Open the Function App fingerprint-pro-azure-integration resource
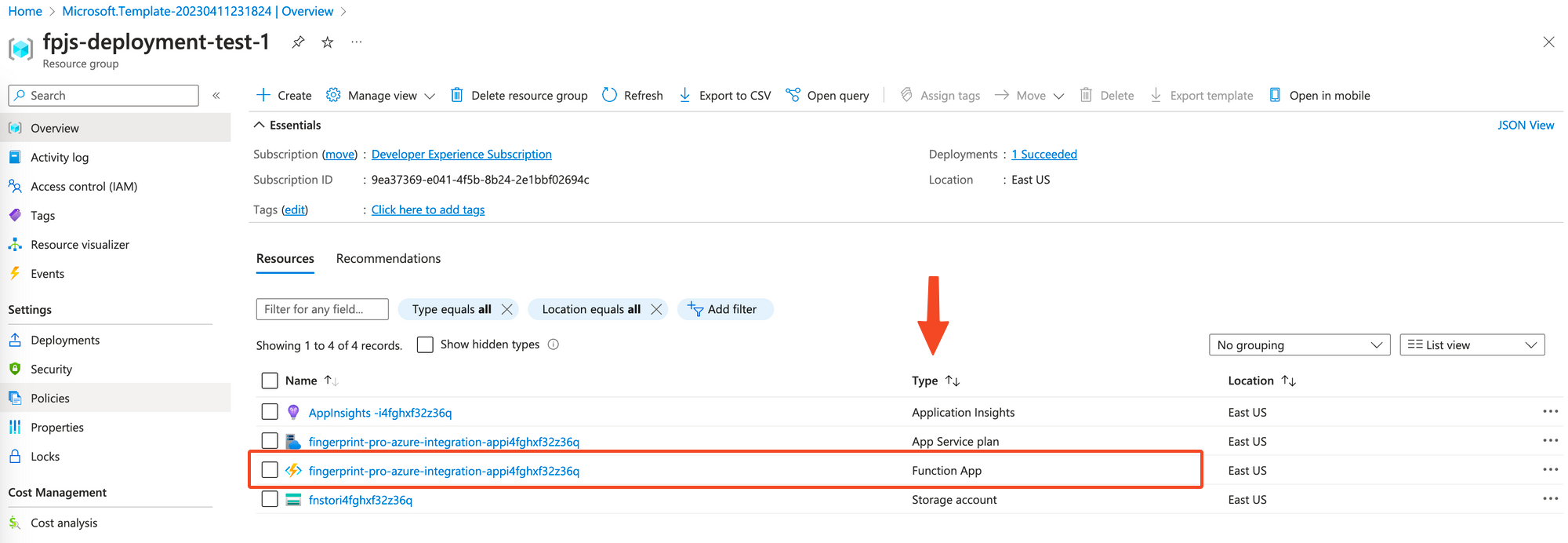The width and height of the screenshot is (1568, 543). coord(444,471)
